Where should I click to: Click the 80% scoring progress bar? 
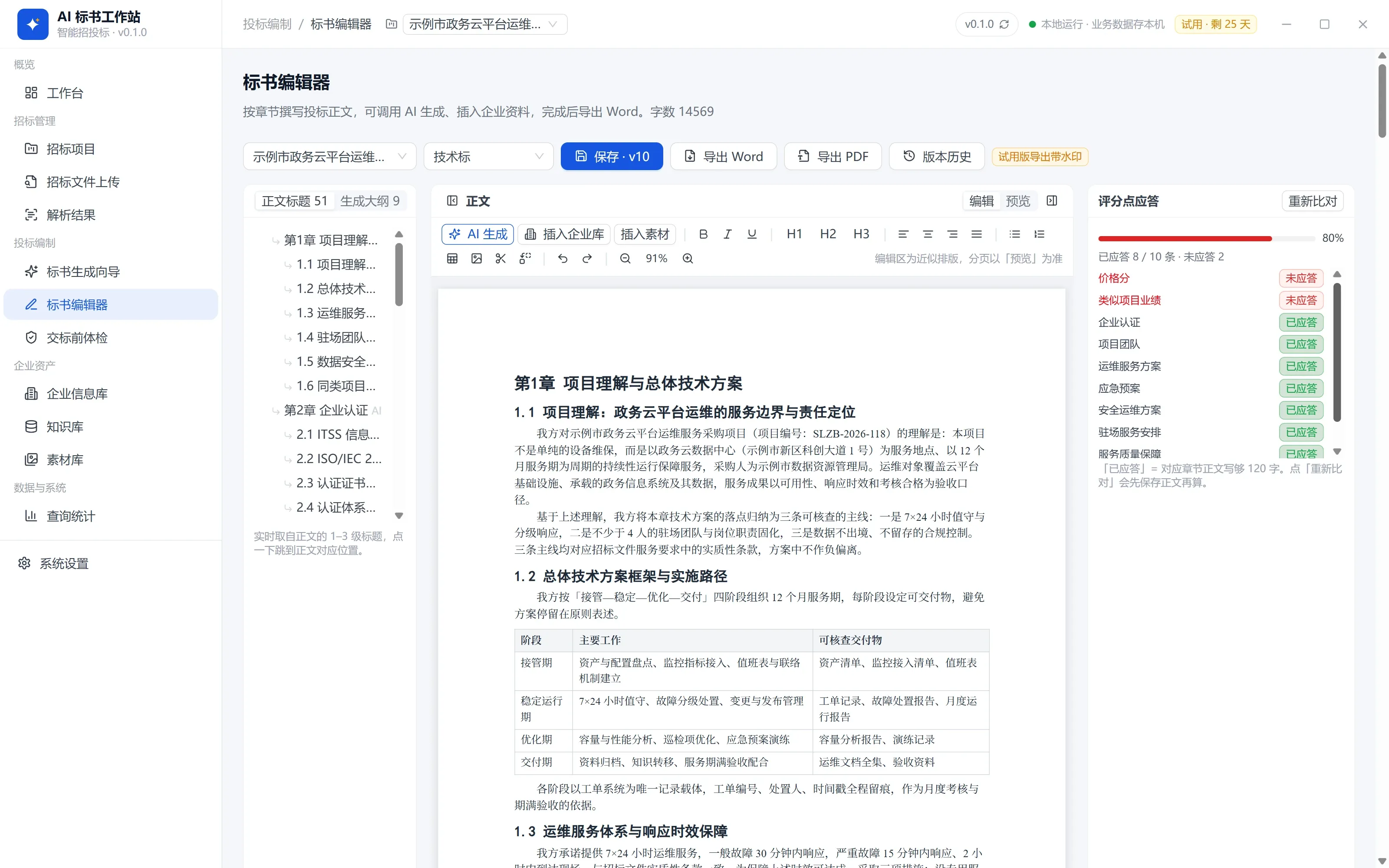click(1207, 238)
